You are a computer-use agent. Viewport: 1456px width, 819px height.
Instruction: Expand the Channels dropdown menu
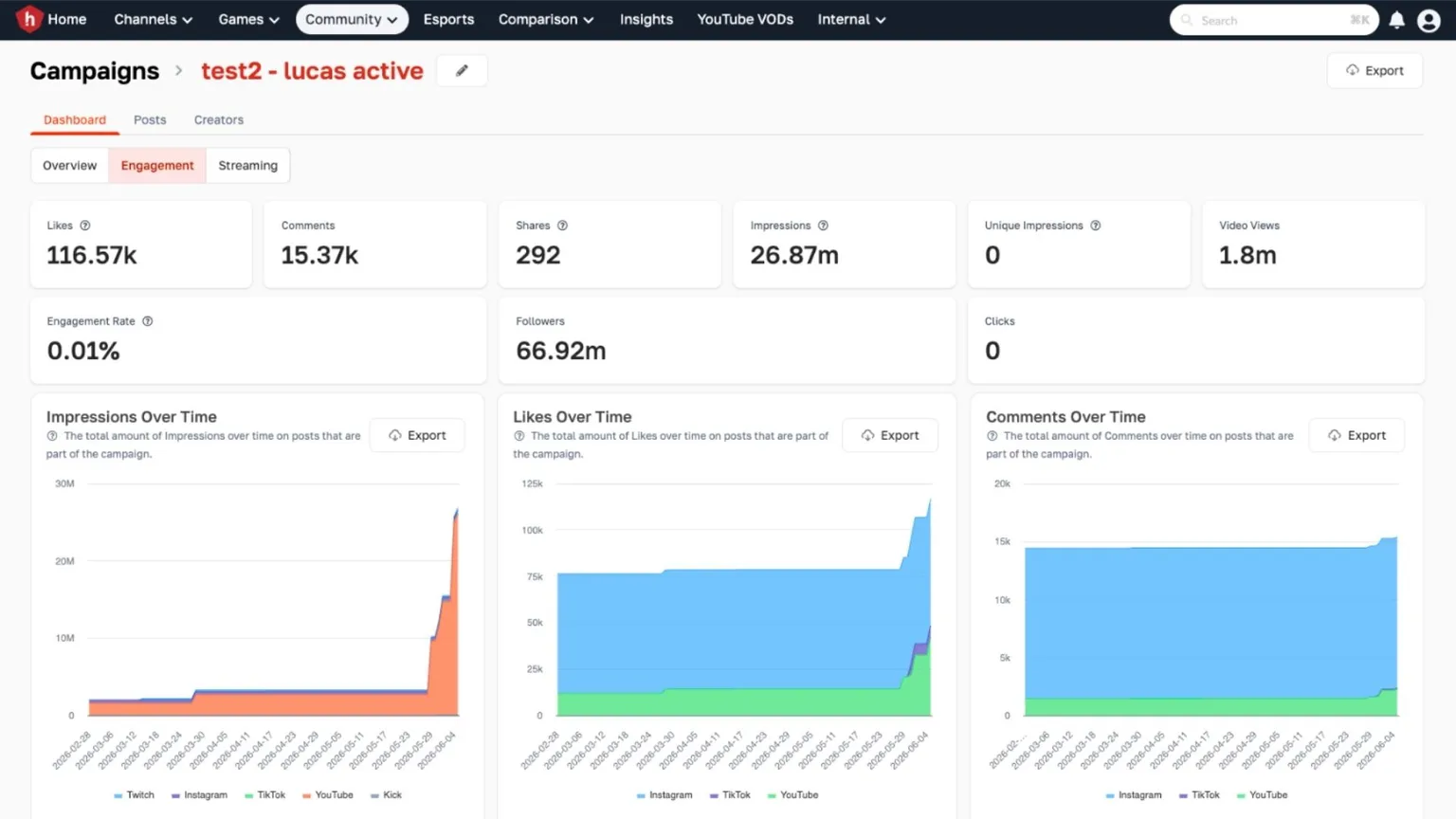[x=153, y=19]
